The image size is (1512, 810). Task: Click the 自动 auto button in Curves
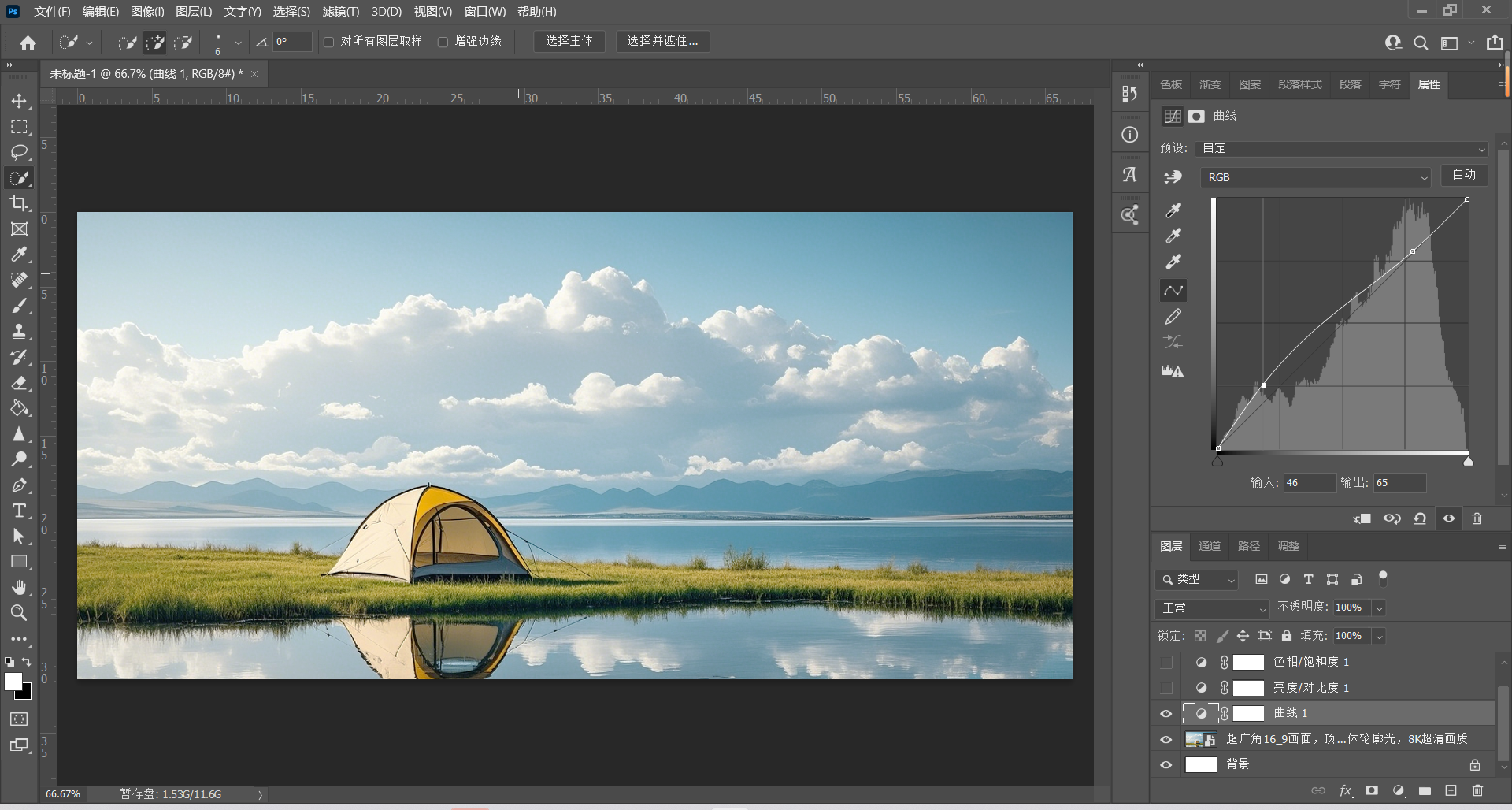[1464, 175]
